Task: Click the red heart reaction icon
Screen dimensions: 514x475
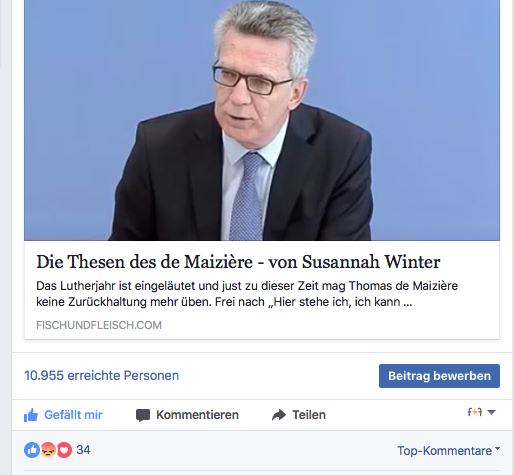Action: click(x=64, y=450)
